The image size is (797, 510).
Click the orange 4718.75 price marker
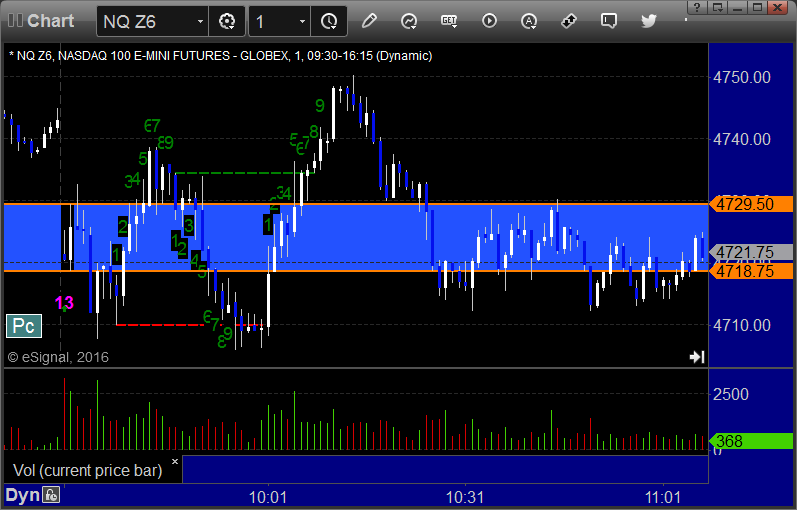[751, 271]
